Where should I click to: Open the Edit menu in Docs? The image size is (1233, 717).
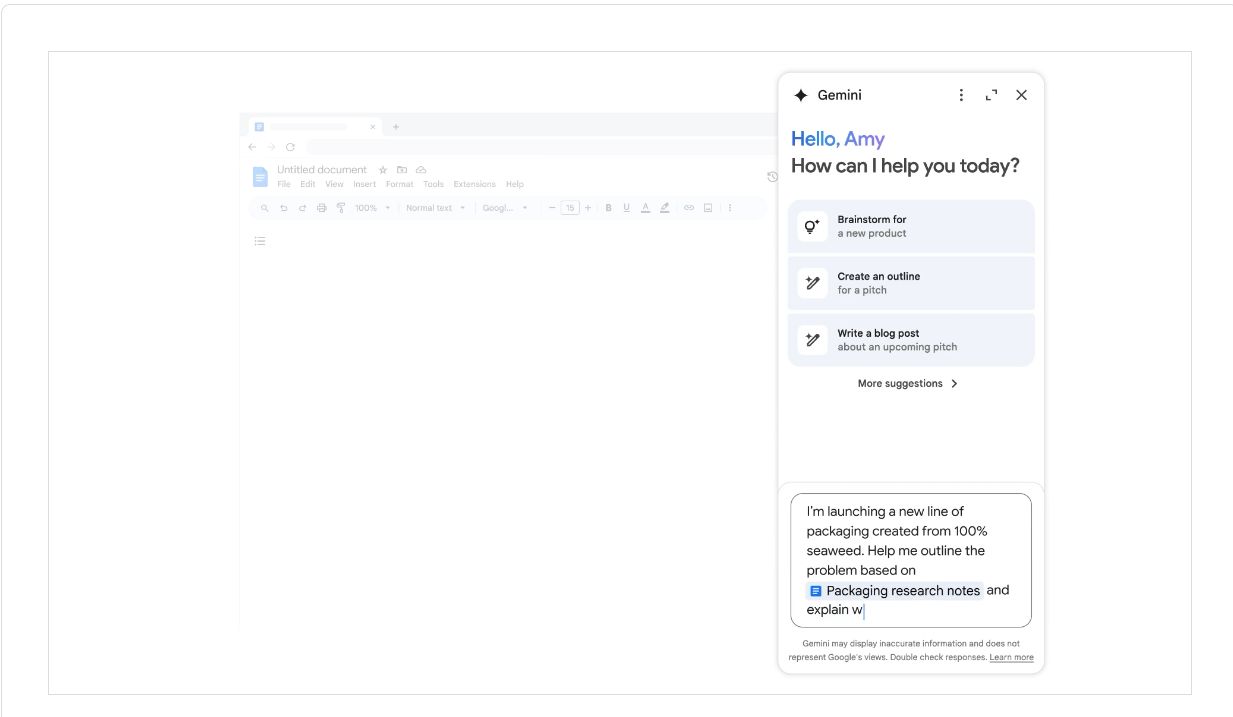308,184
